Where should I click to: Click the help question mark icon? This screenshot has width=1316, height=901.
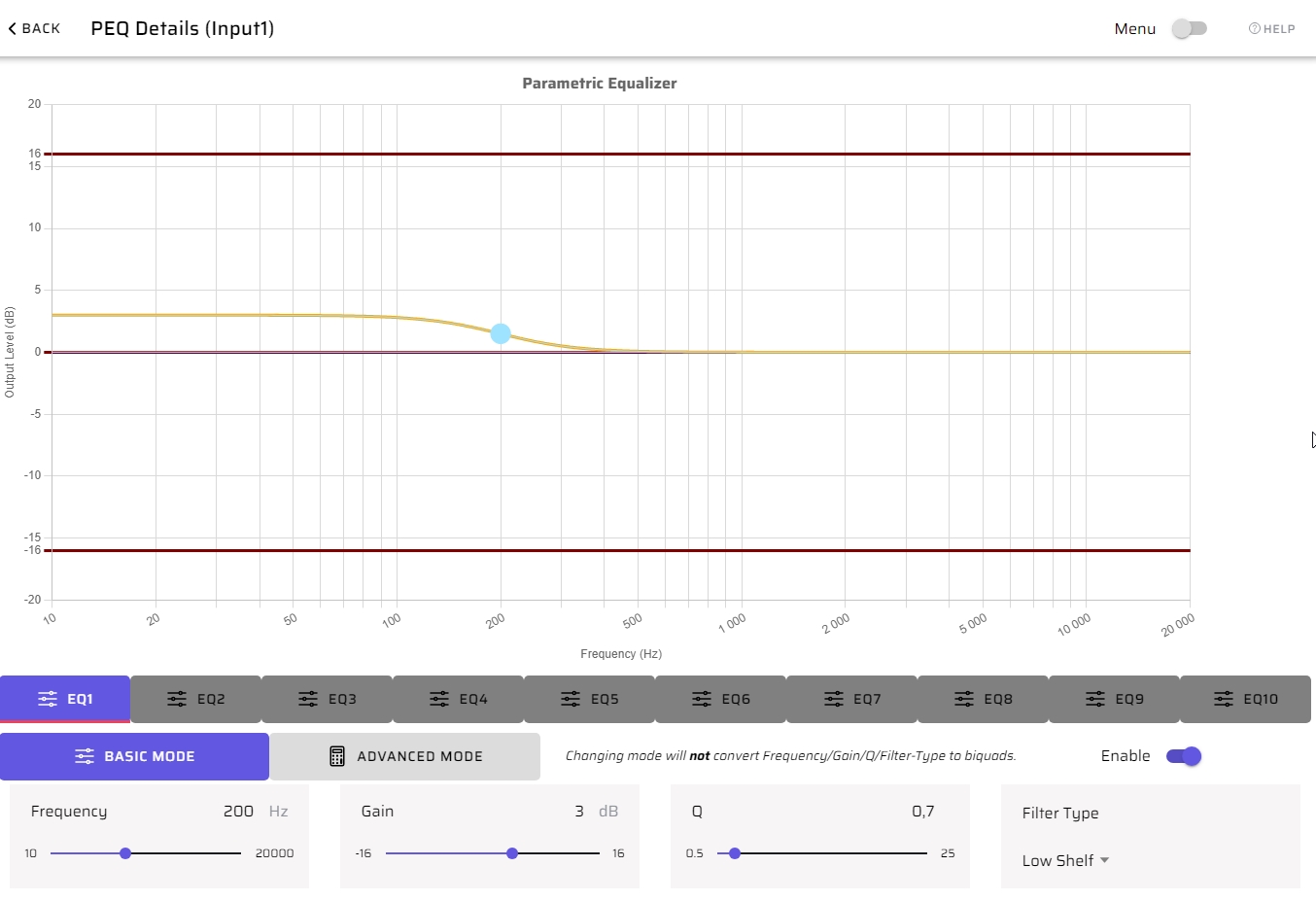click(x=1254, y=29)
